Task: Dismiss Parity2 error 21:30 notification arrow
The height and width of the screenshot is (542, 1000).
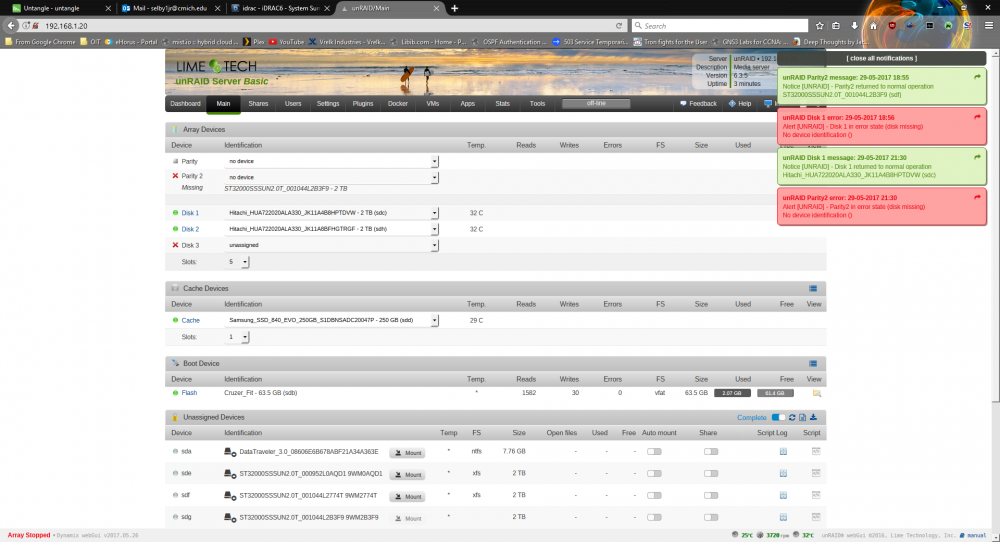Action: 977,198
